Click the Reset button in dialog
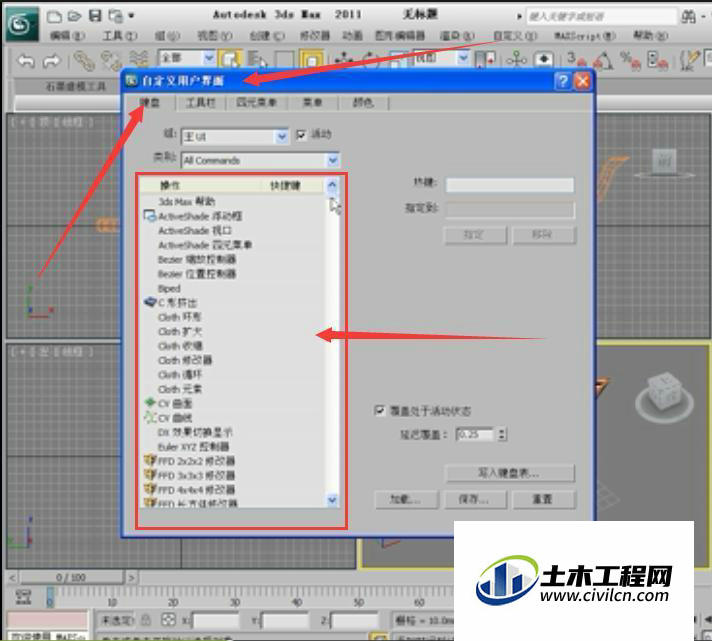 (543, 500)
